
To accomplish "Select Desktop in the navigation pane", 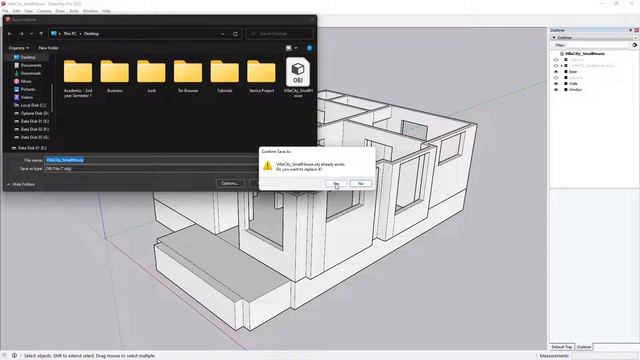I will click(x=28, y=58).
